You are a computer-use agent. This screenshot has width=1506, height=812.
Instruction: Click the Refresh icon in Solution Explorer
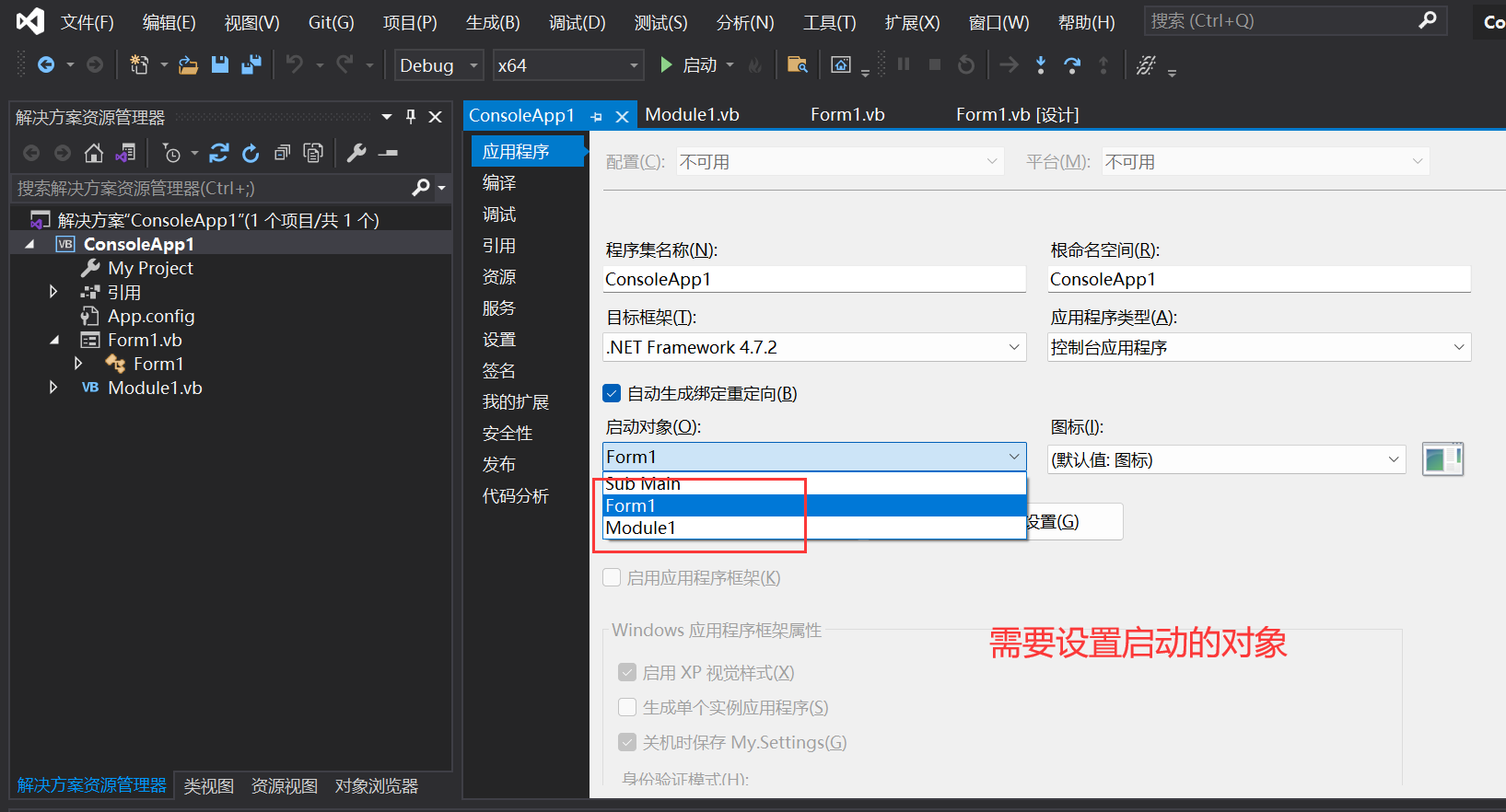pos(251,153)
